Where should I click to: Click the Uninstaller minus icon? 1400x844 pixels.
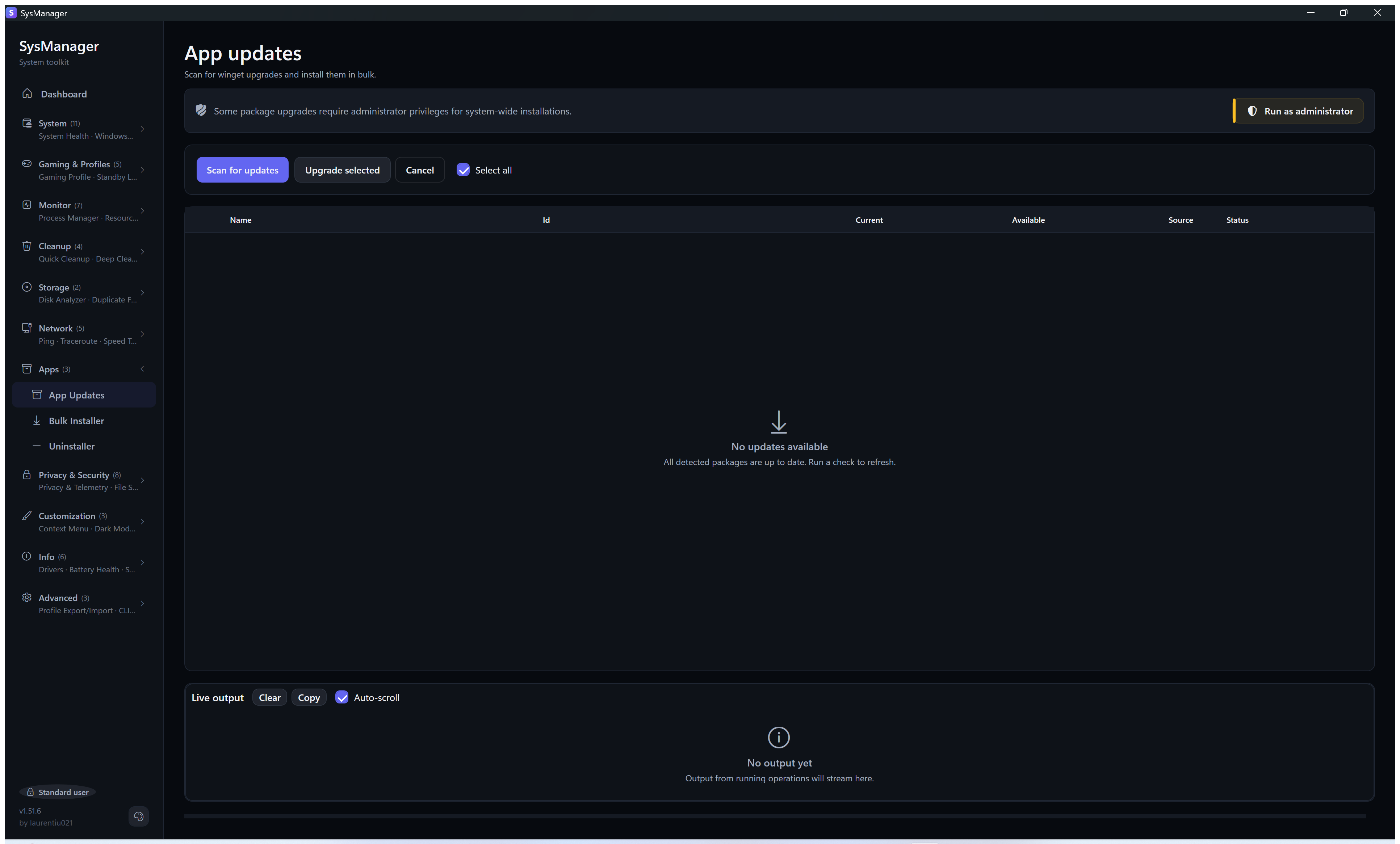pyautogui.click(x=37, y=446)
